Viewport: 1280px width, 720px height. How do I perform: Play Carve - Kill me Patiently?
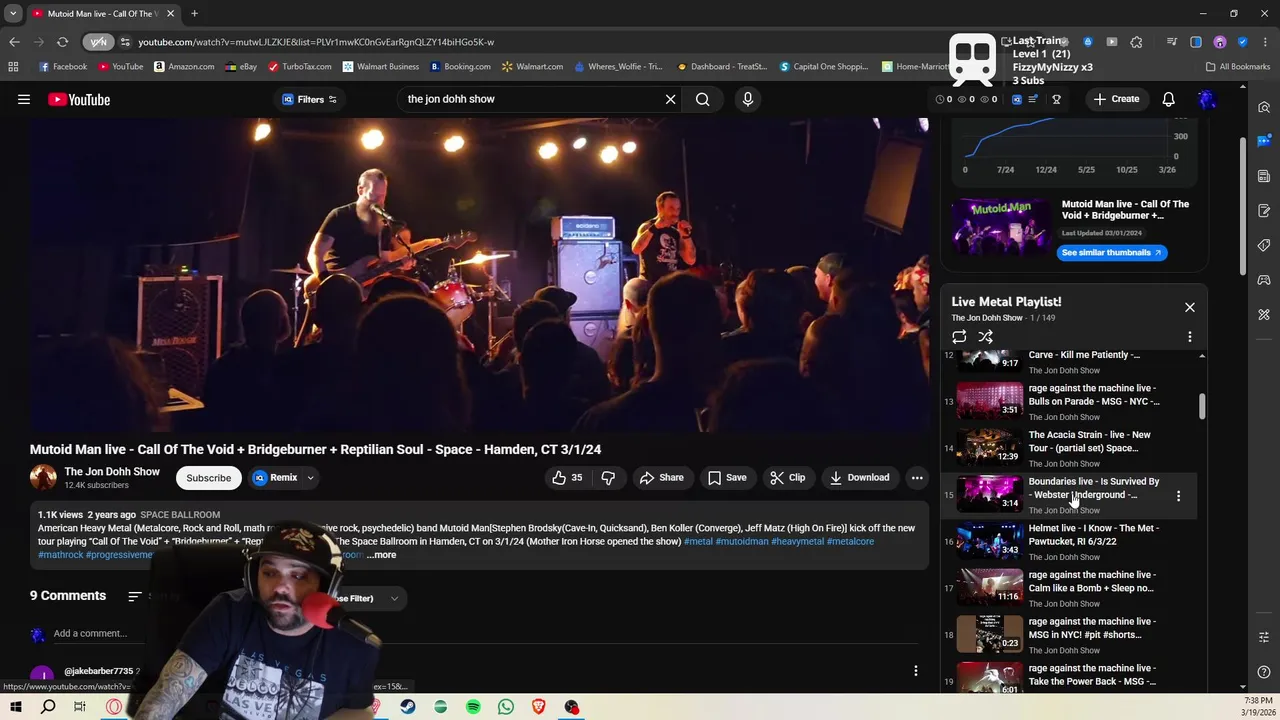point(1070,361)
